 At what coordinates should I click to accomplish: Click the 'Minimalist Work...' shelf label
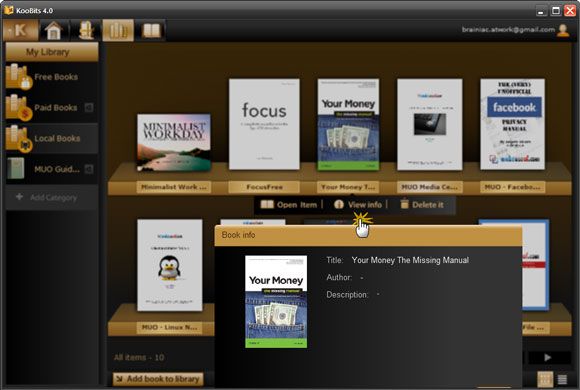[173, 187]
